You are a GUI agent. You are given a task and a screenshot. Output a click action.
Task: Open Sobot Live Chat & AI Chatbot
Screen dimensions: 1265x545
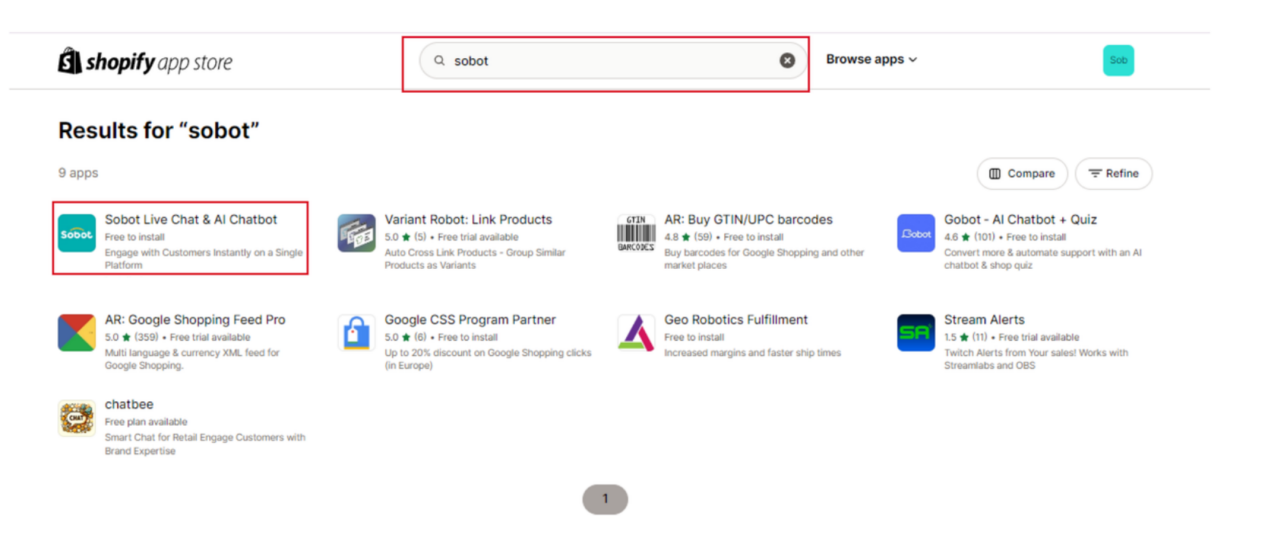pyautogui.click(x=191, y=220)
